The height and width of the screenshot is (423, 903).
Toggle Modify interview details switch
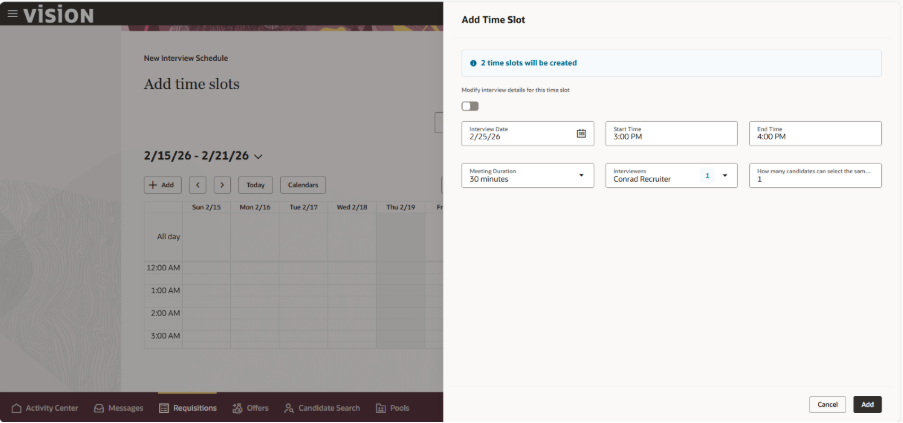(470, 106)
